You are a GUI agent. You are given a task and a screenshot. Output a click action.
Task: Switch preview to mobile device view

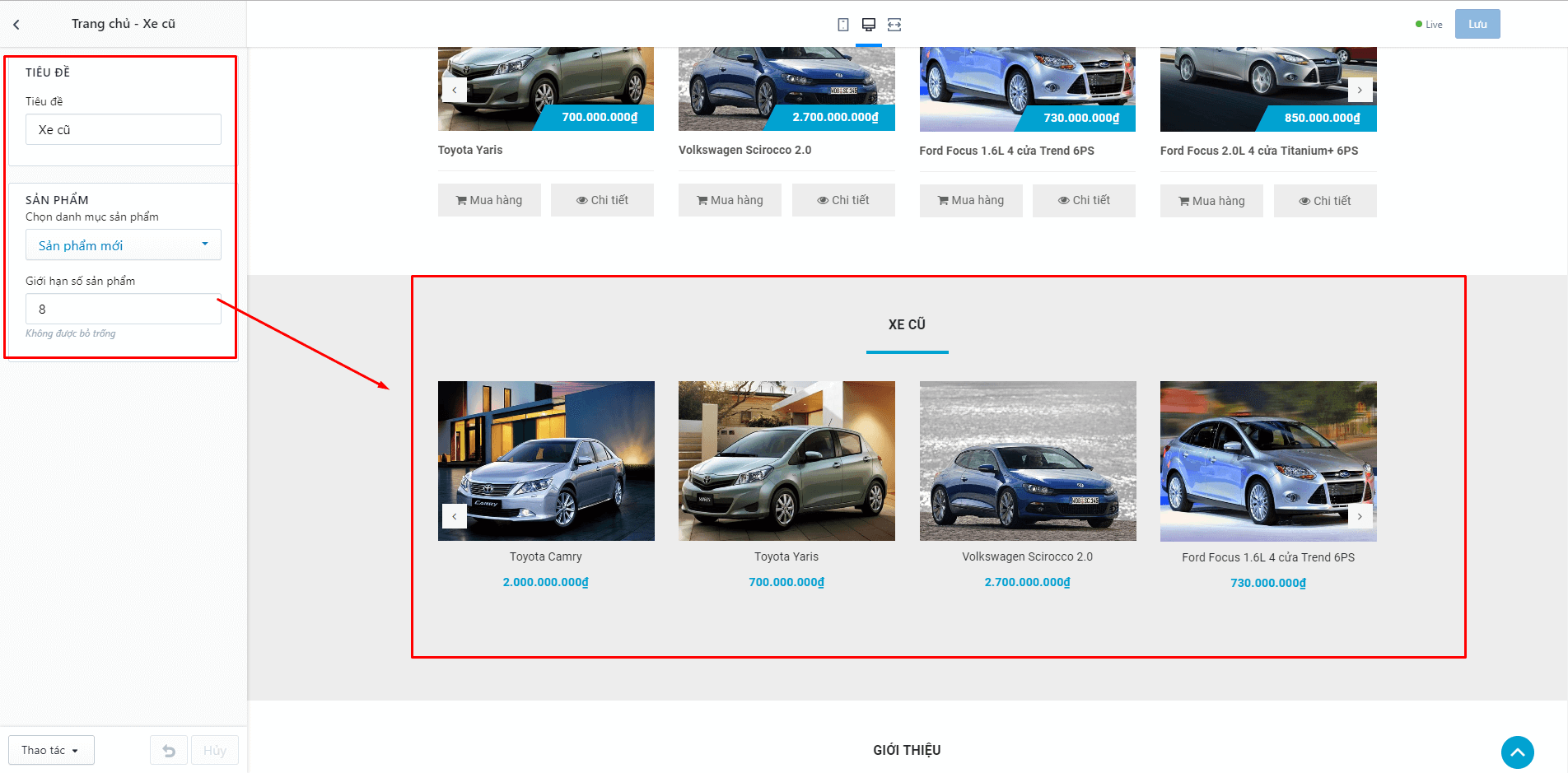click(x=843, y=25)
